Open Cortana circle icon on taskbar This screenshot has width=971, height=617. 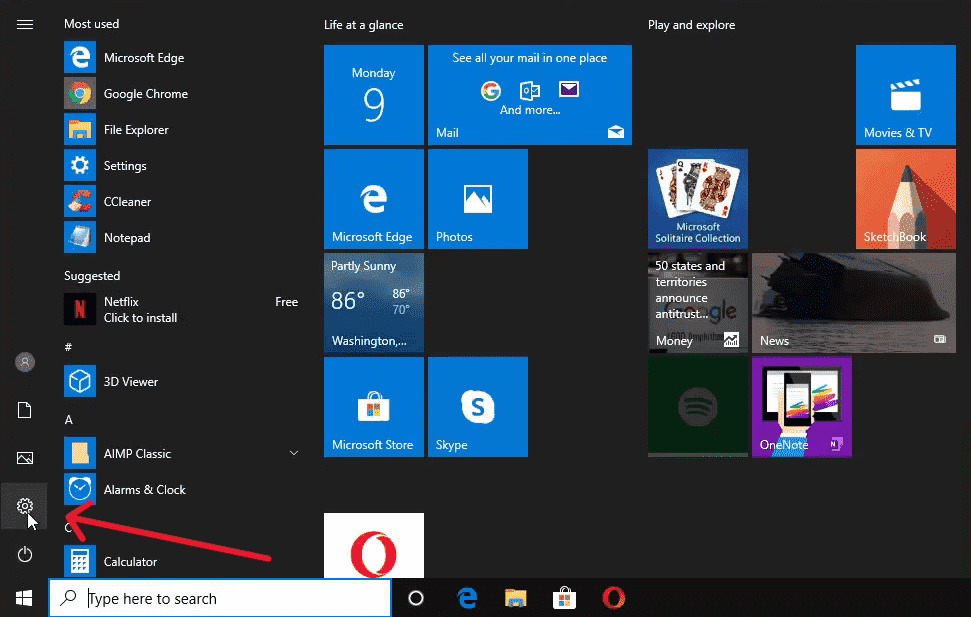[415, 597]
